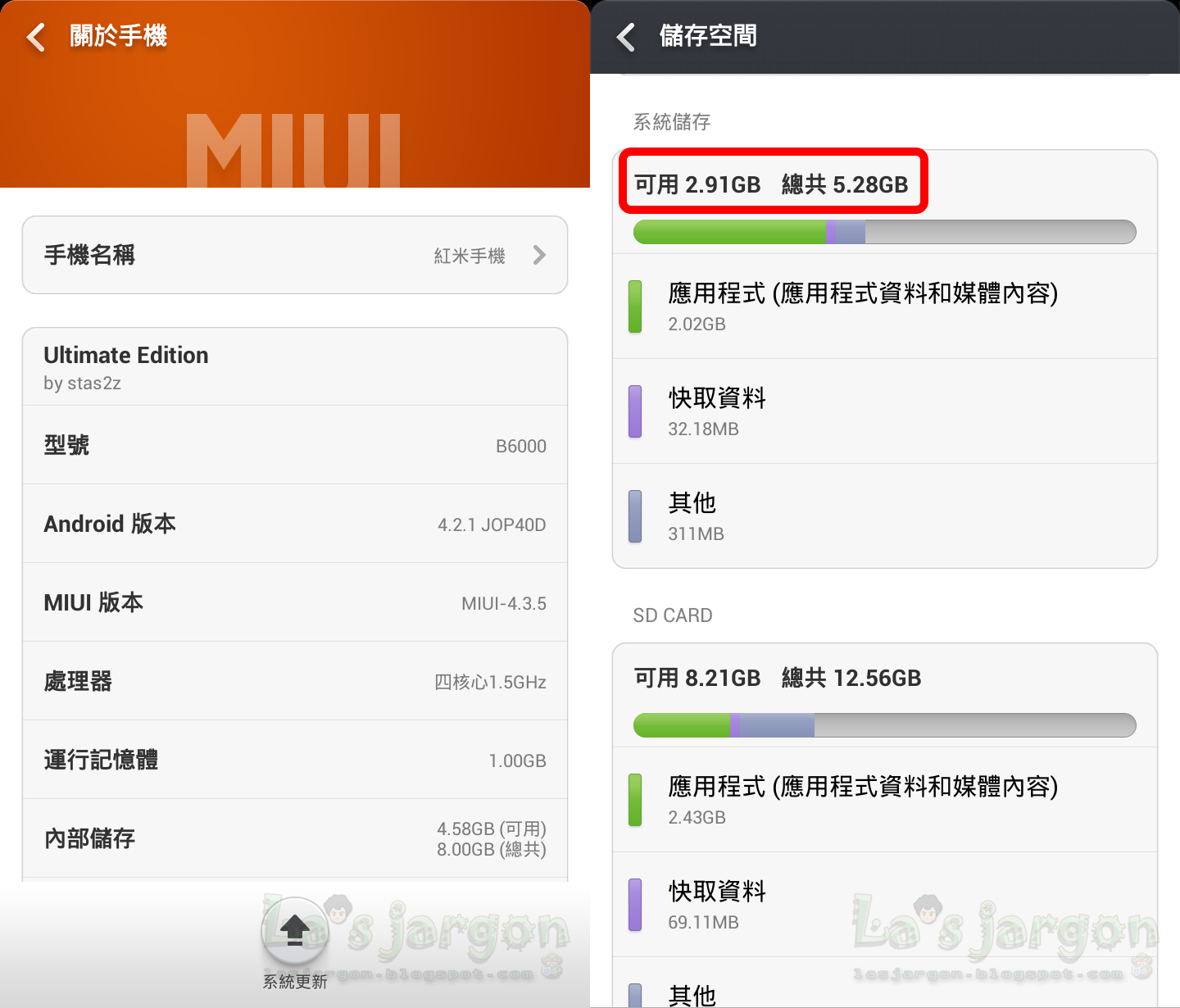1180x1008 pixels.
Task: Tap the blue-gray 其他 311MB color indicator
Action: point(635,516)
